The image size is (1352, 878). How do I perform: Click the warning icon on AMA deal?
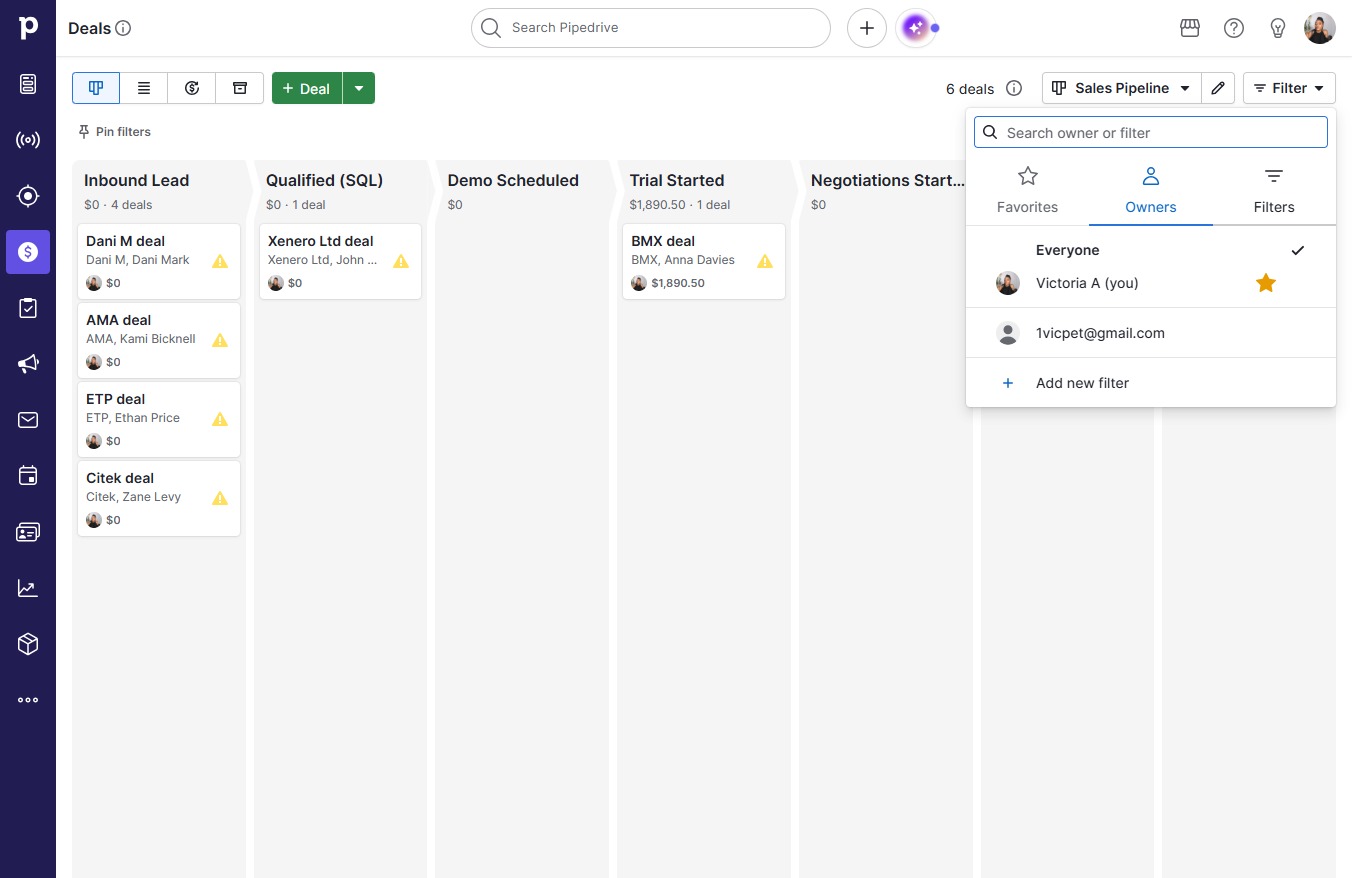point(220,340)
